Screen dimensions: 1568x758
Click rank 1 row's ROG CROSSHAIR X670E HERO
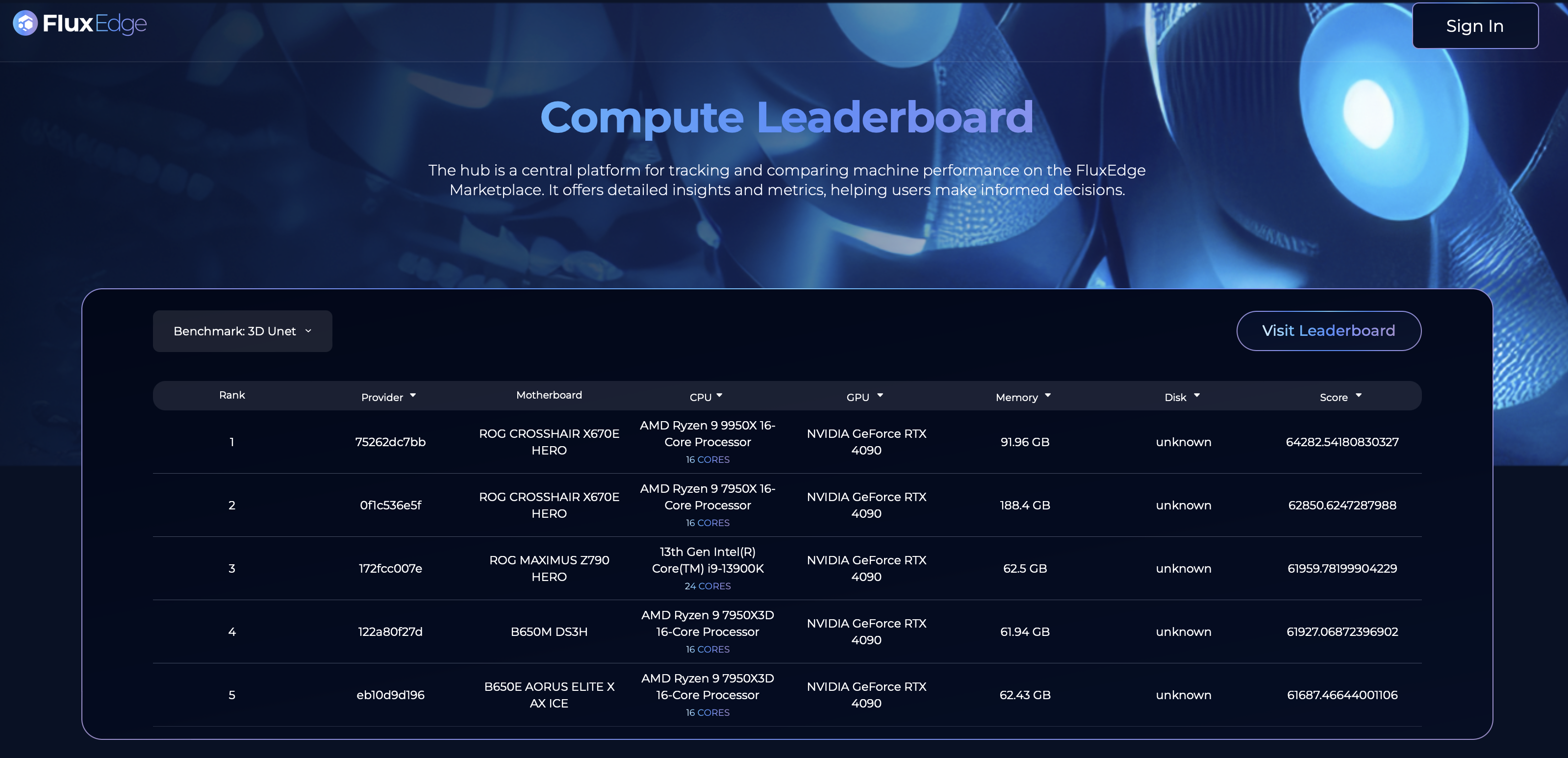coord(549,442)
